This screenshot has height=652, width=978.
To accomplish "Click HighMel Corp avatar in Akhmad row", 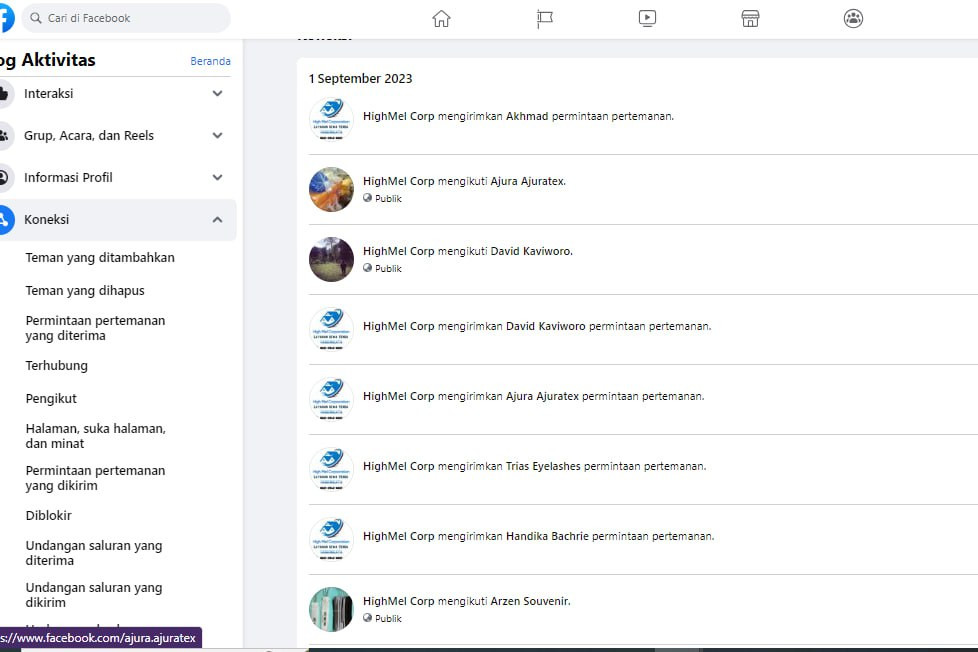I will tap(331, 119).
